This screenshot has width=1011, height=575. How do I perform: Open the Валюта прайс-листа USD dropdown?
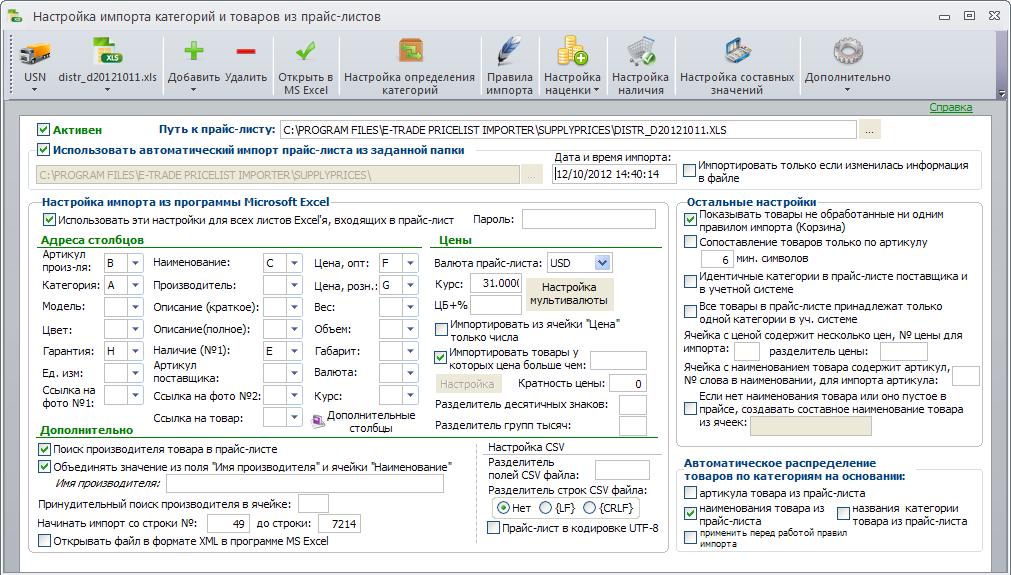click(x=602, y=263)
